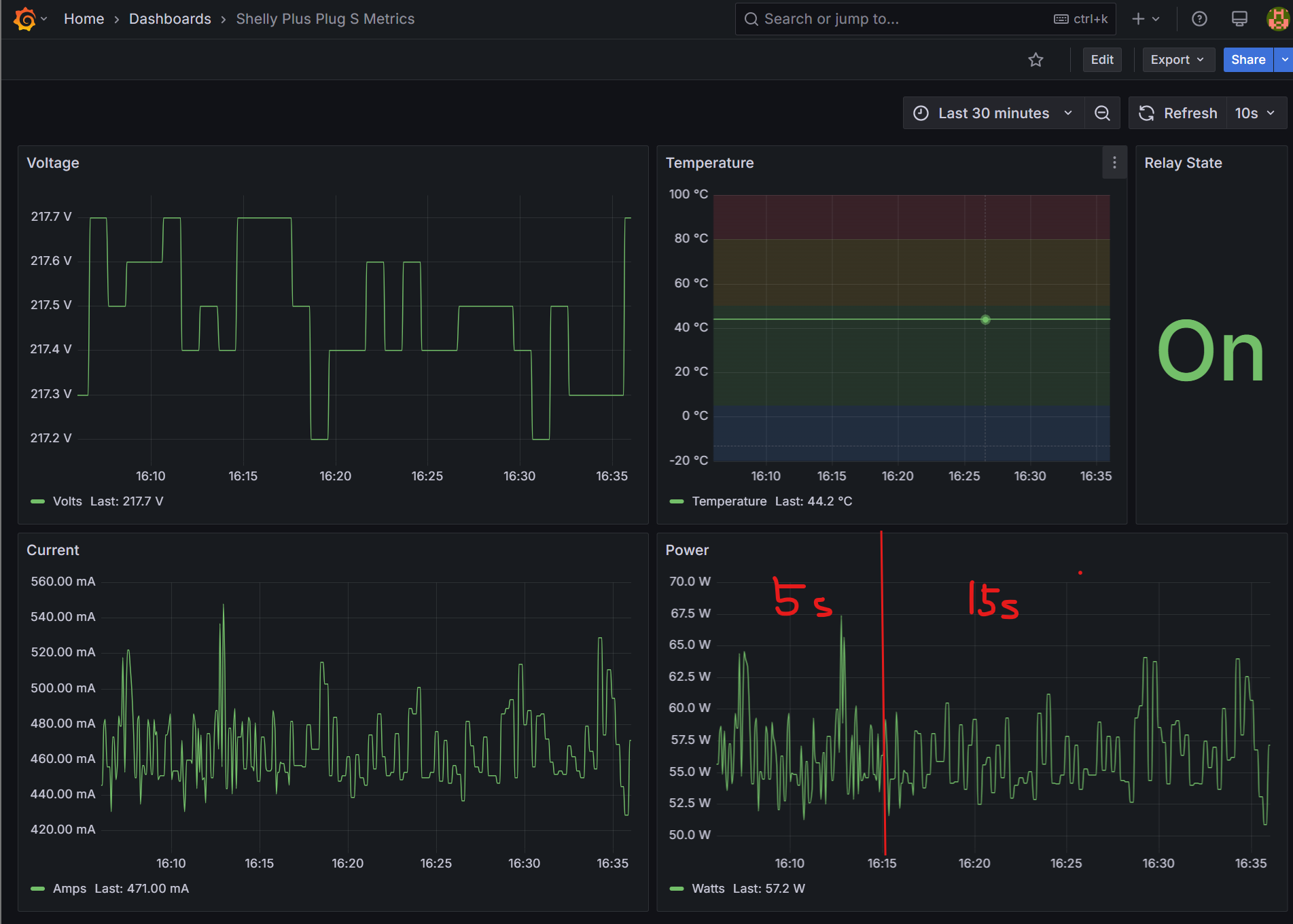This screenshot has width=1293, height=924.
Task: Click the search magnifier icon
Action: [751, 19]
